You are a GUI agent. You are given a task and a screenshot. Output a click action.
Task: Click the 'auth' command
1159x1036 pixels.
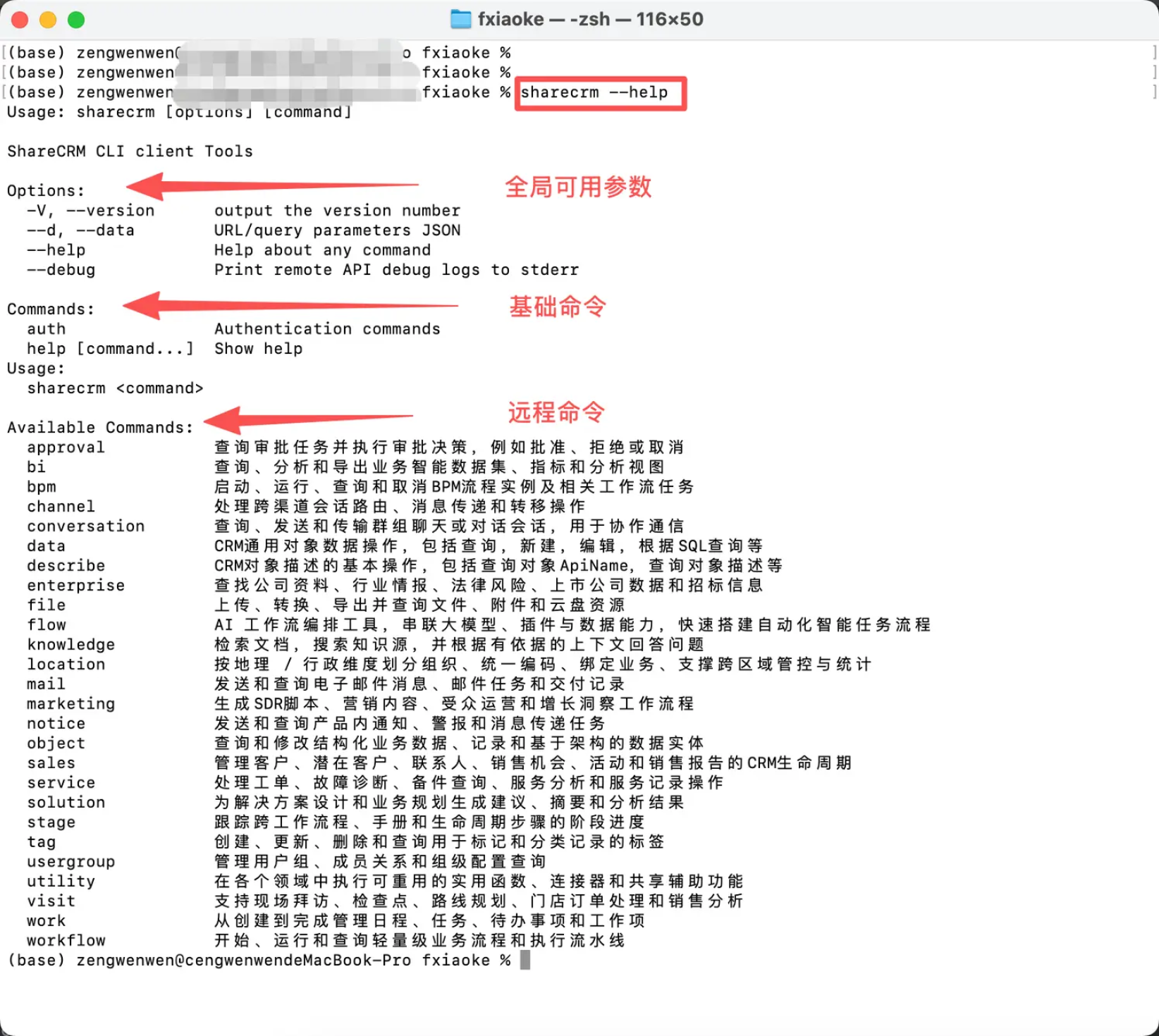coord(47,329)
